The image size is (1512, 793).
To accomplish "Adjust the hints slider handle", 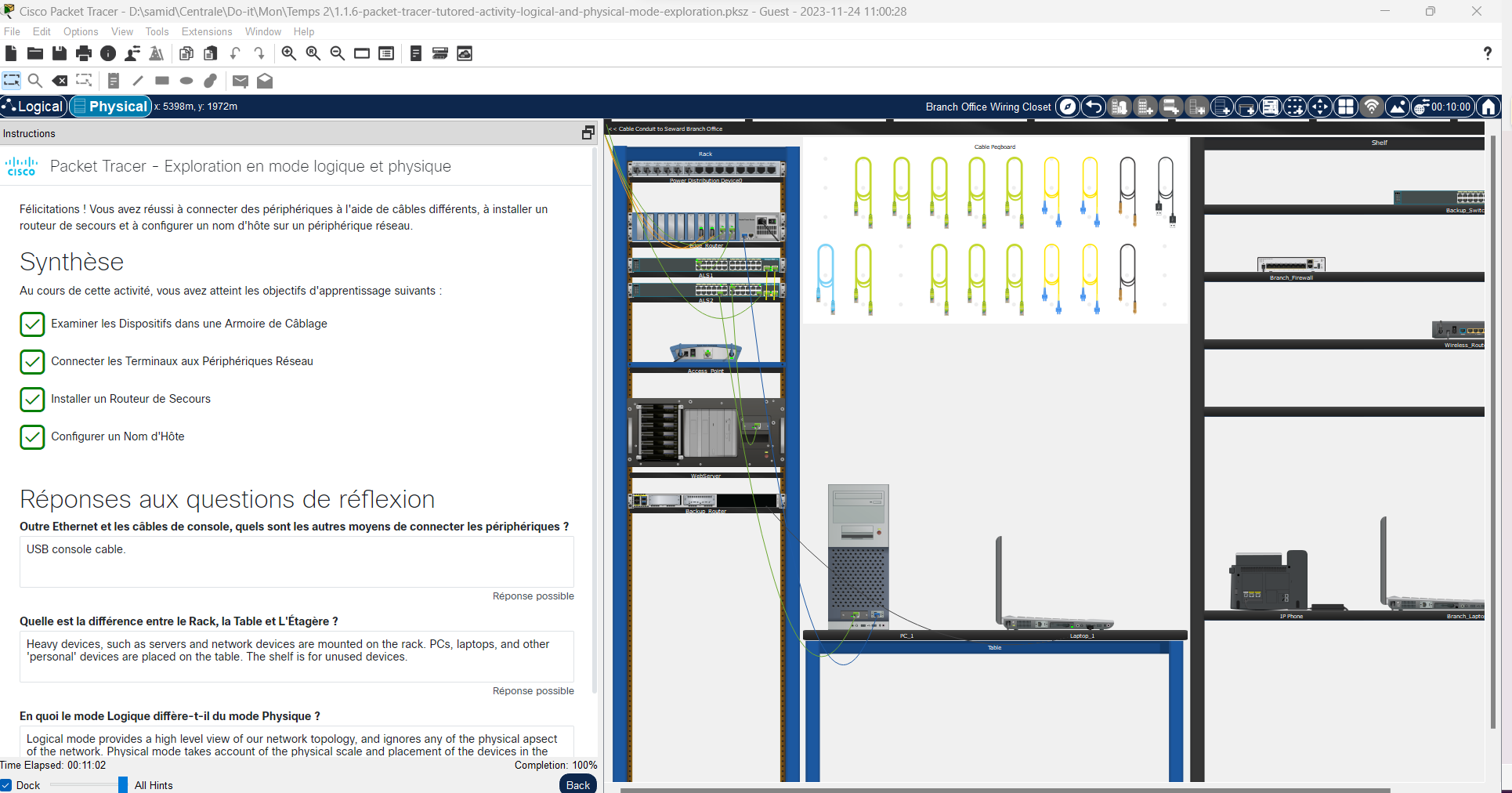I will point(123,784).
